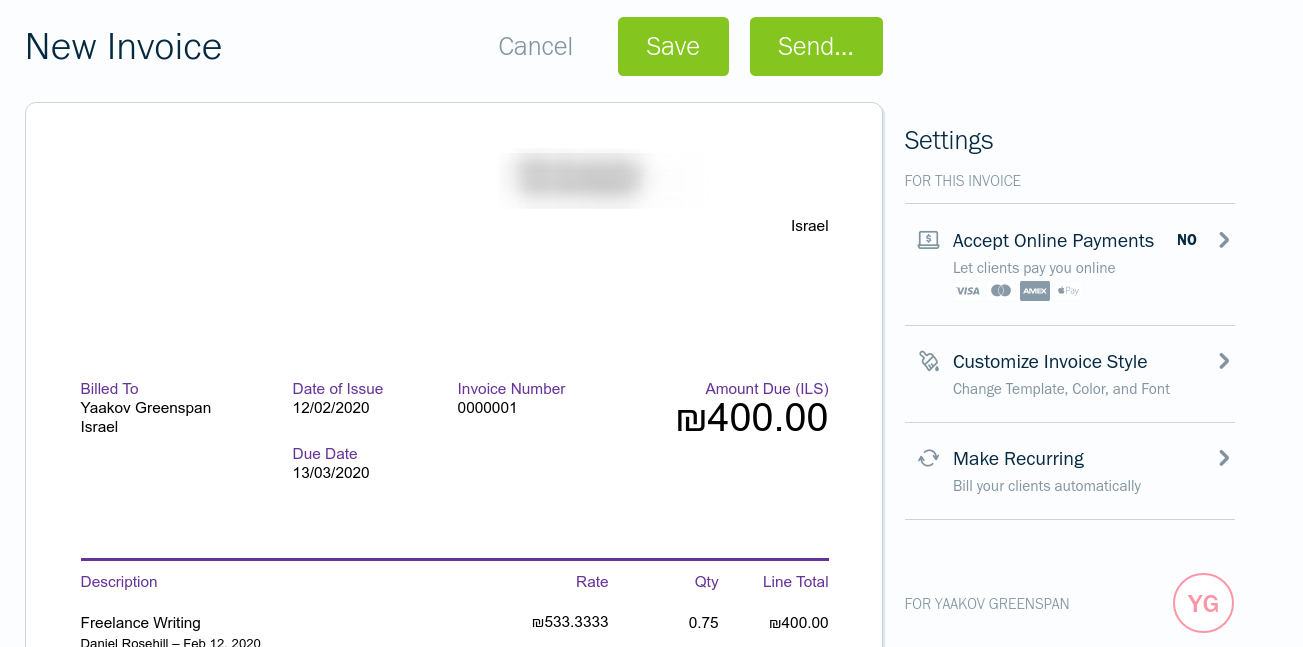Edit the Invoice Number 0000001
Image resolution: width=1303 pixels, height=647 pixels.
(x=487, y=408)
